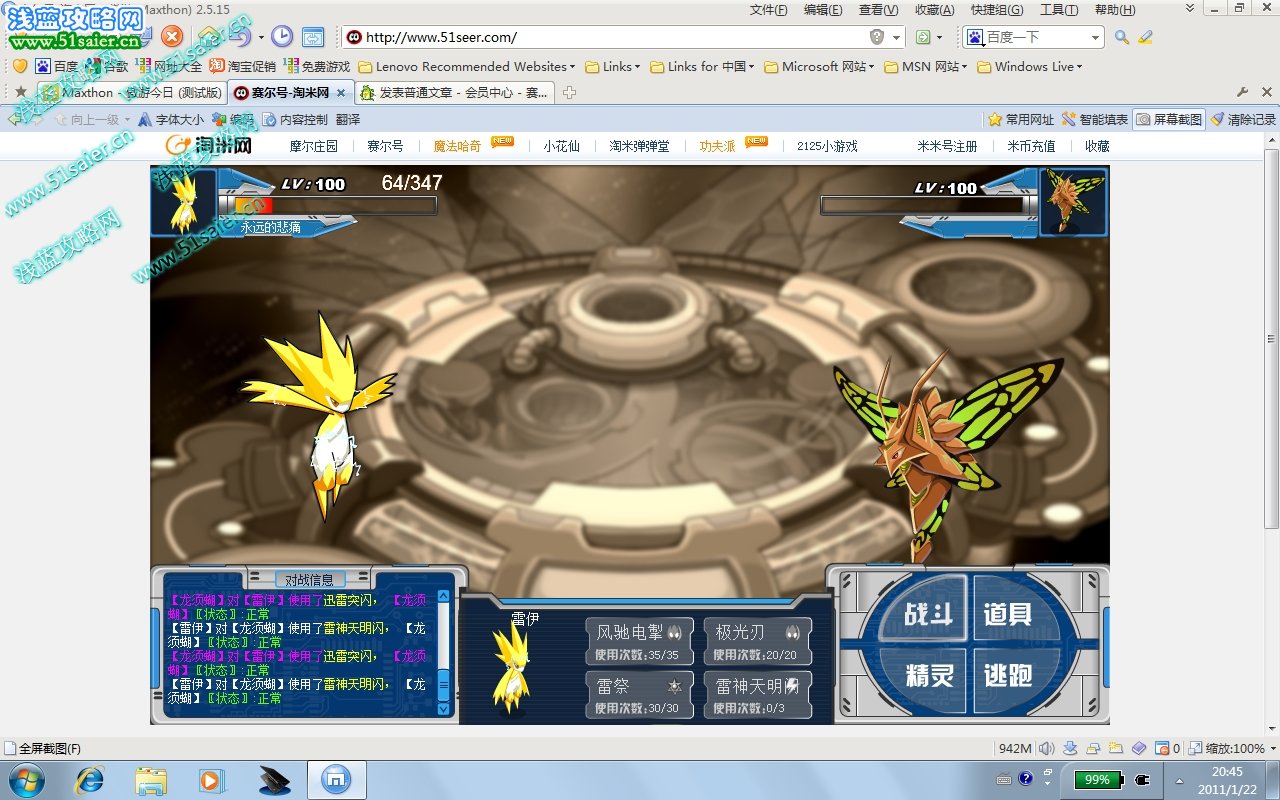The width and height of the screenshot is (1280, 800).
Task: Click the help question mark tray icon
Action: (x=1026, y=779)
